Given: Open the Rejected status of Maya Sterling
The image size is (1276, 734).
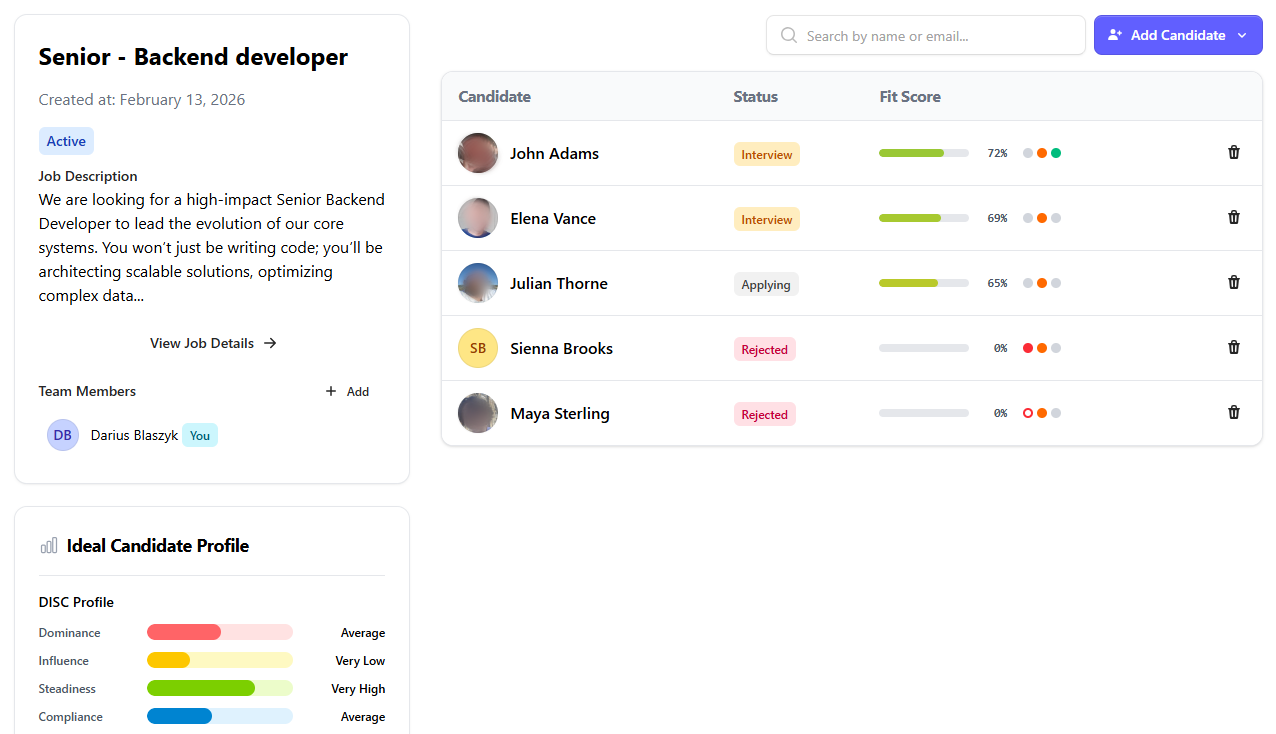Looking at the screenshot, I should [x=765, y=414].
